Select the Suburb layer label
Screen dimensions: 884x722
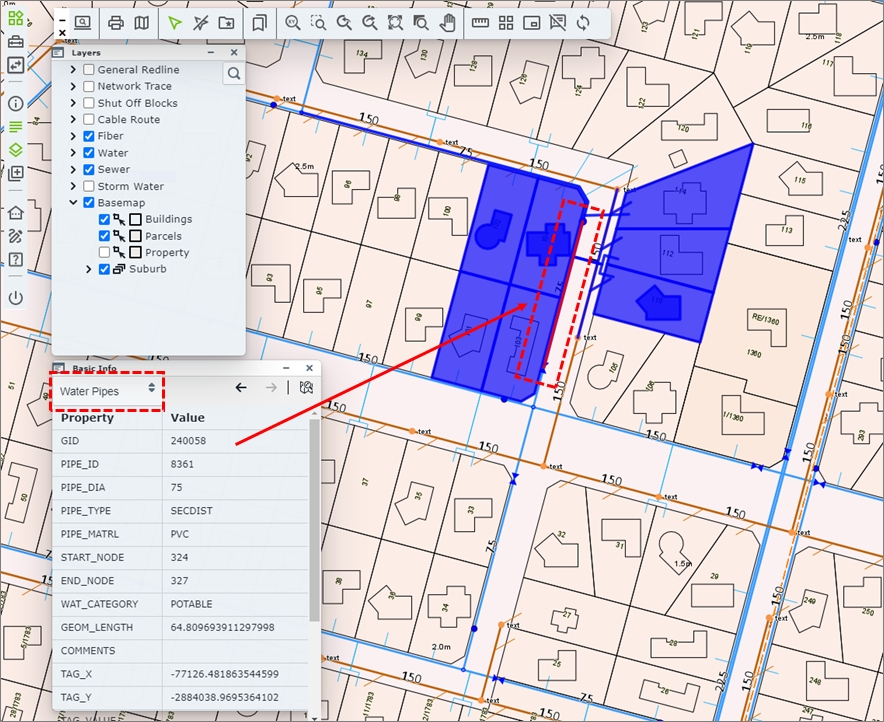tap(148, 269)
